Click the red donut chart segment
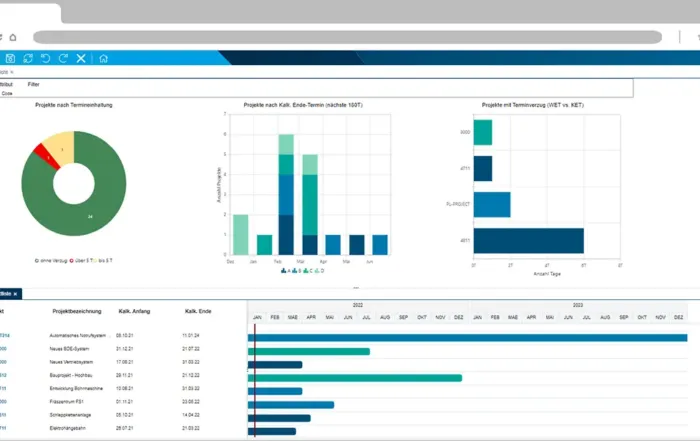 pyautogui.click(x=47, y=156)
